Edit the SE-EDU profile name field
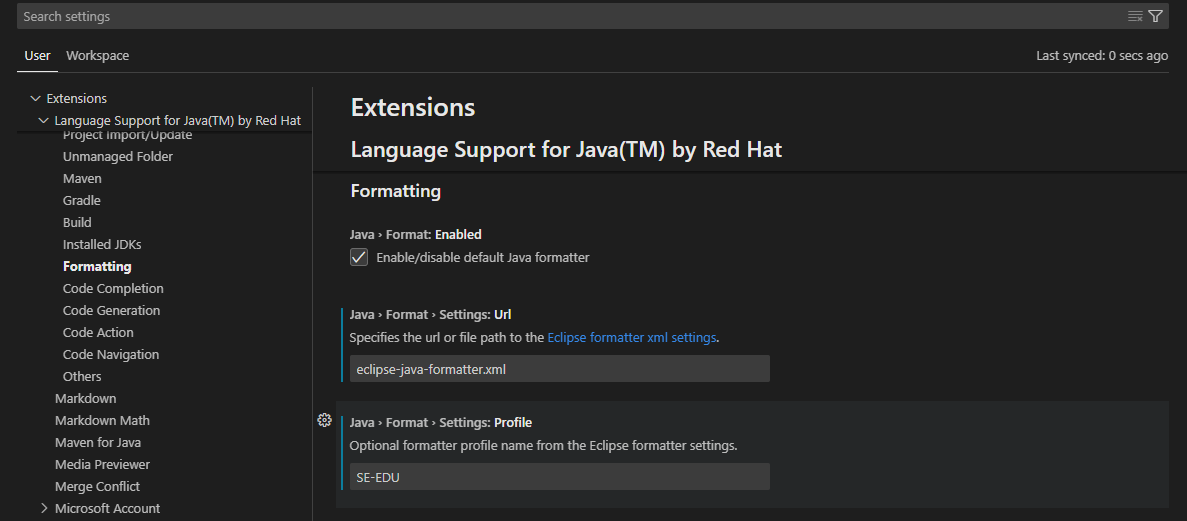 (559, 476)
